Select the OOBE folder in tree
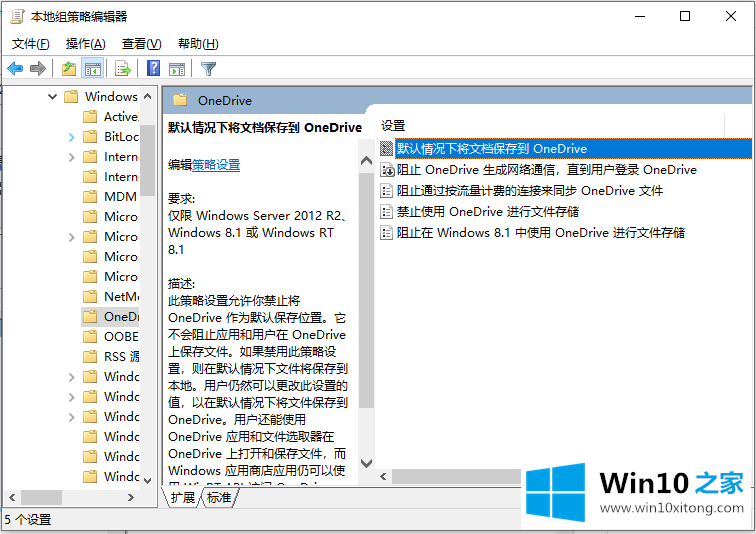Image resolution: width=756 pixels, height=534 pixels. (x=110, y=336)
